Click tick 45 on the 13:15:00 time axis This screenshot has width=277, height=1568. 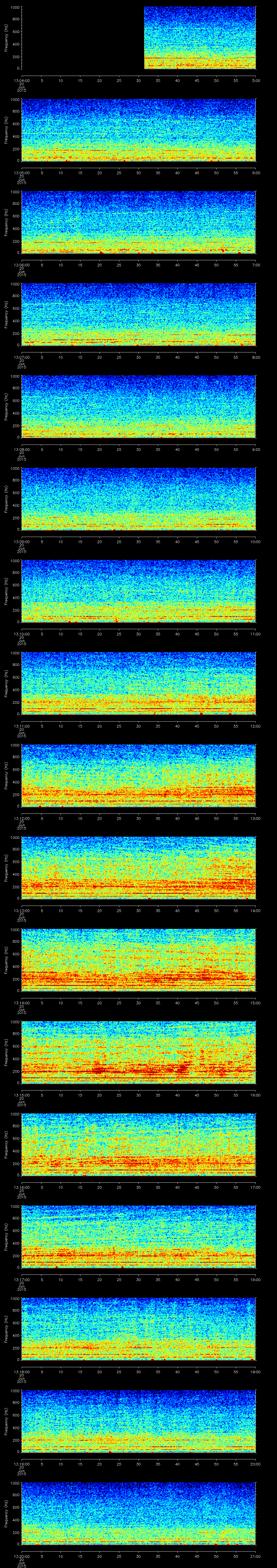[197, 1095]
